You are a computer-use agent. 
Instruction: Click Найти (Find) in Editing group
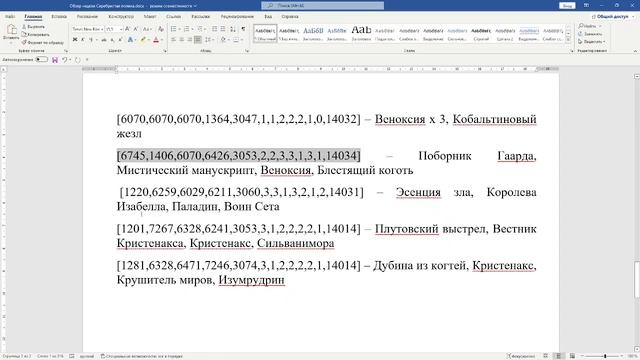pyautogui.click(x=588, y=26)
